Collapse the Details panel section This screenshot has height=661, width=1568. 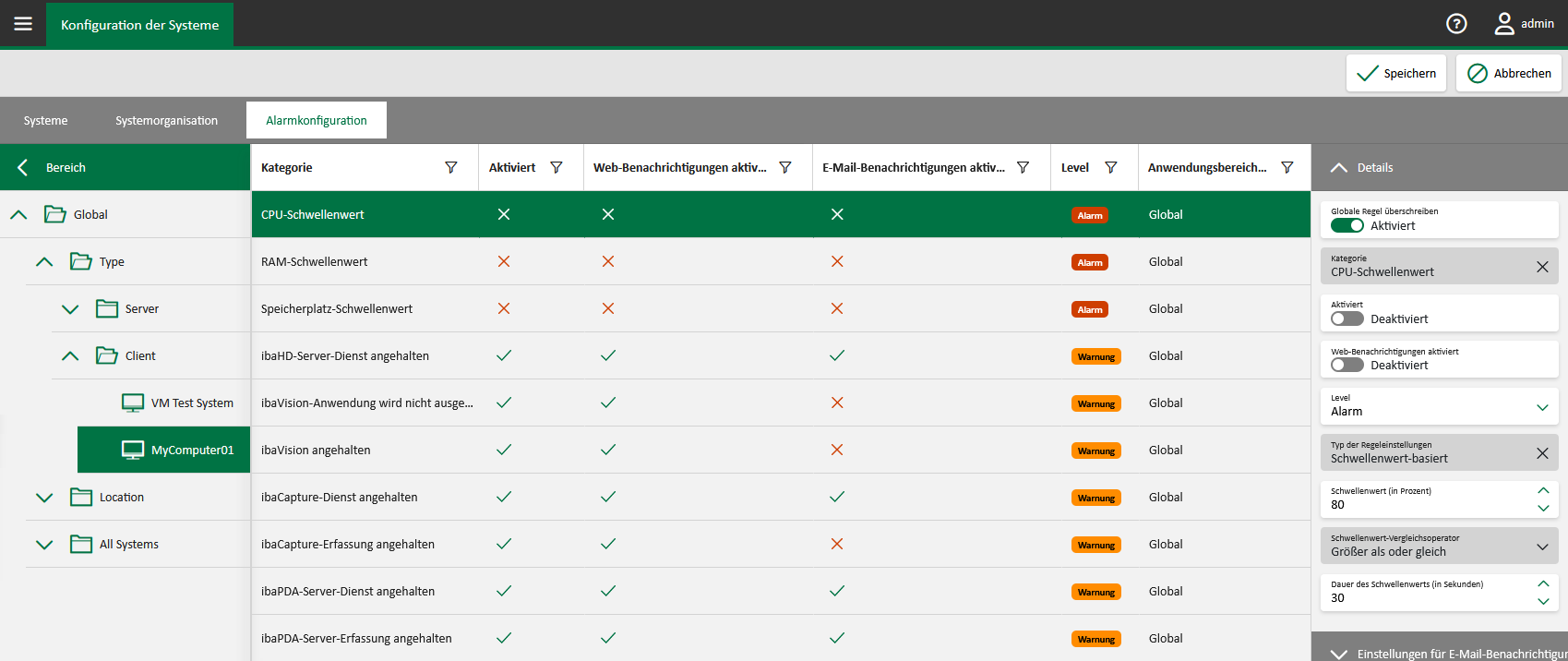[x=1339, y=167]
